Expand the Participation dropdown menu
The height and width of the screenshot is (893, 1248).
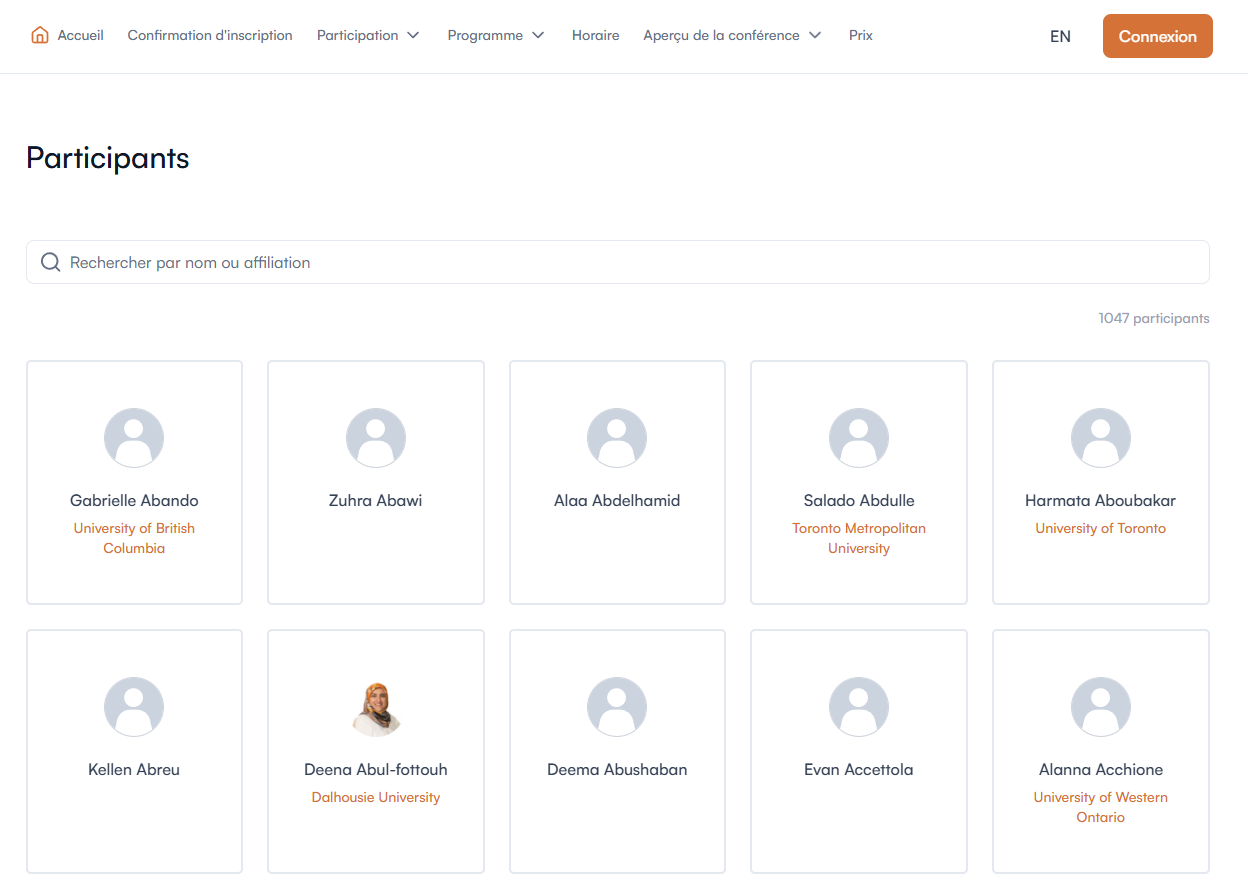click(368, 35)
